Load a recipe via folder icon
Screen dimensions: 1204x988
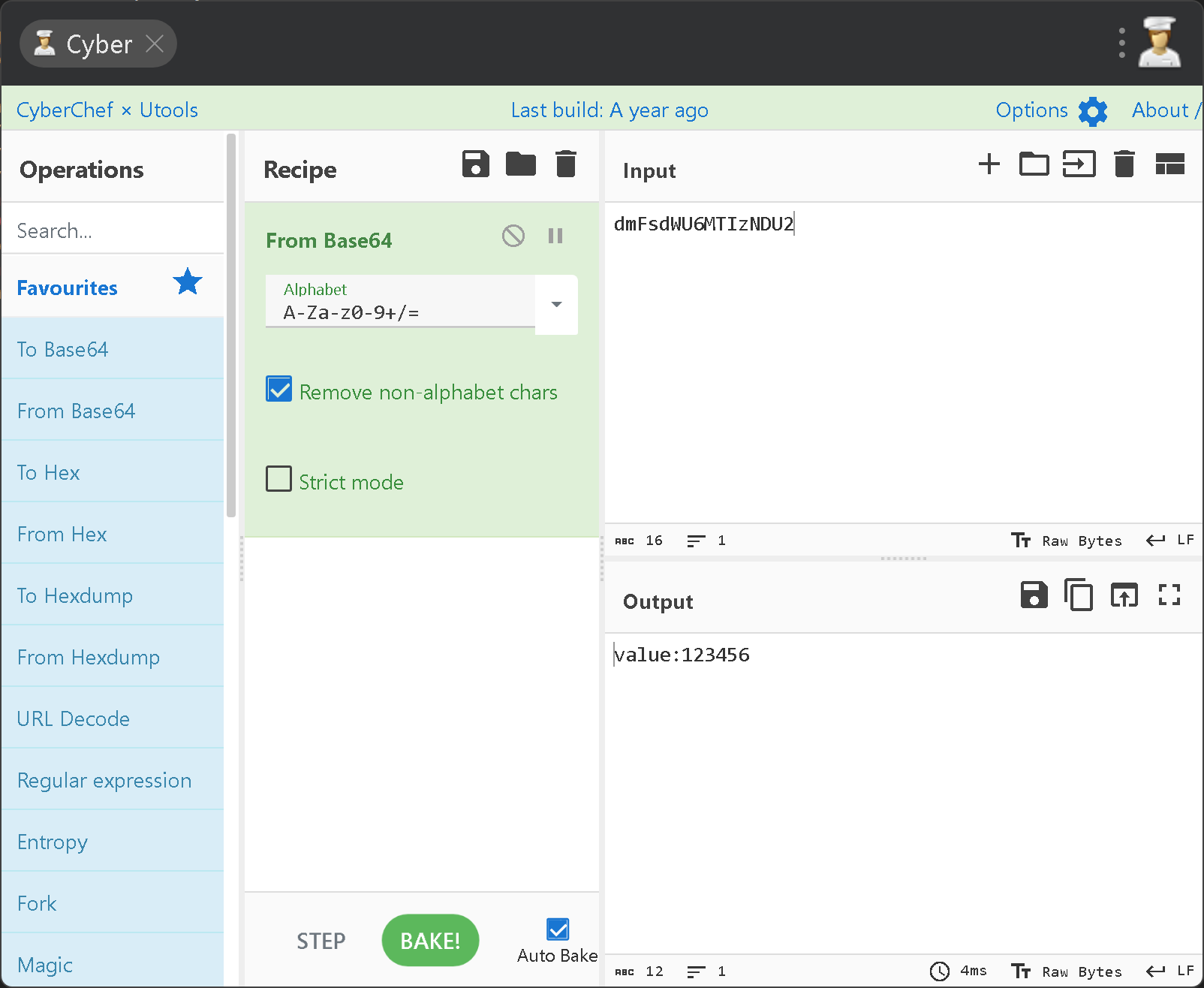[x=520, y=164]
